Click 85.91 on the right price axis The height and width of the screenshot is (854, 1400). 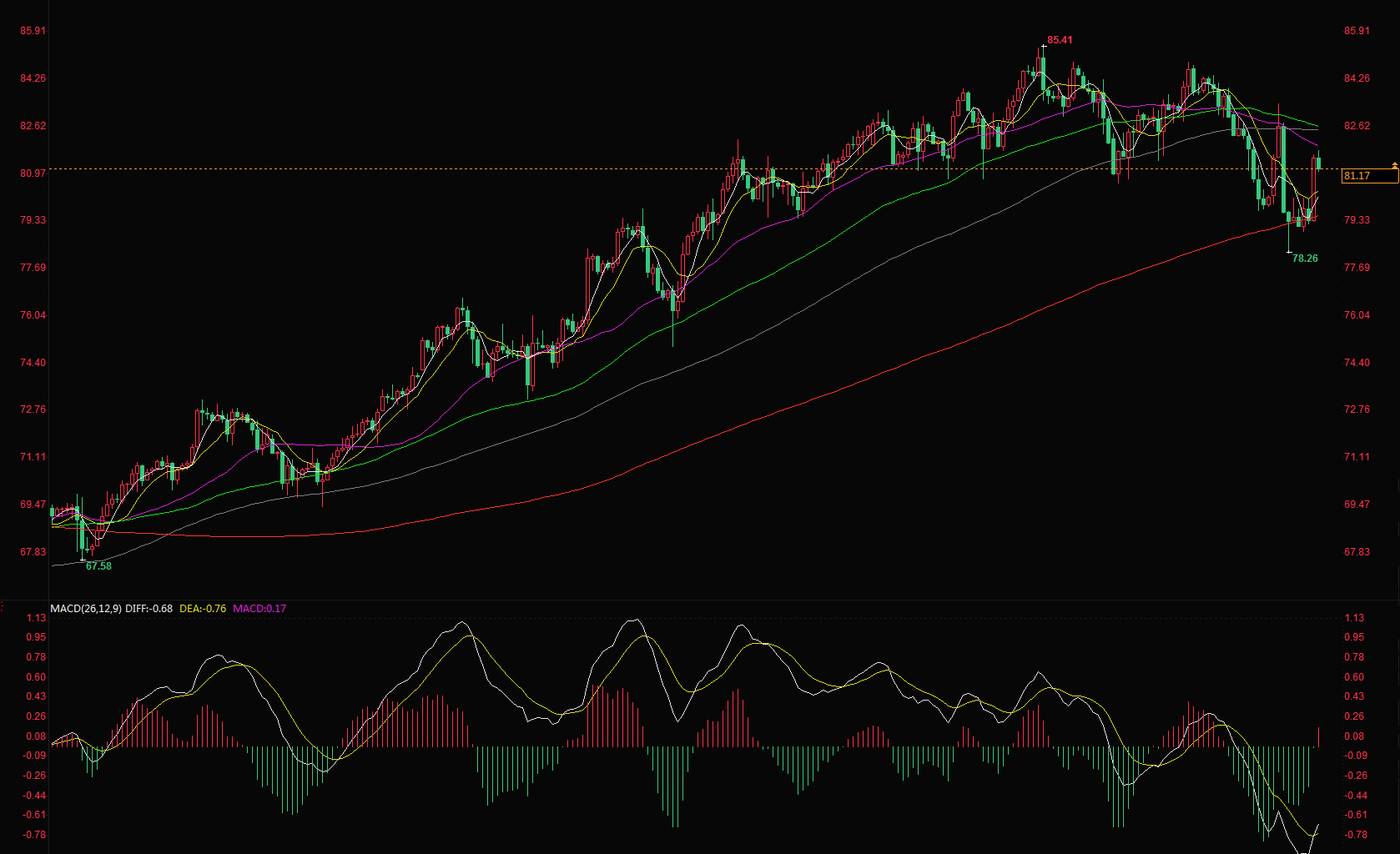(1357, 31)
